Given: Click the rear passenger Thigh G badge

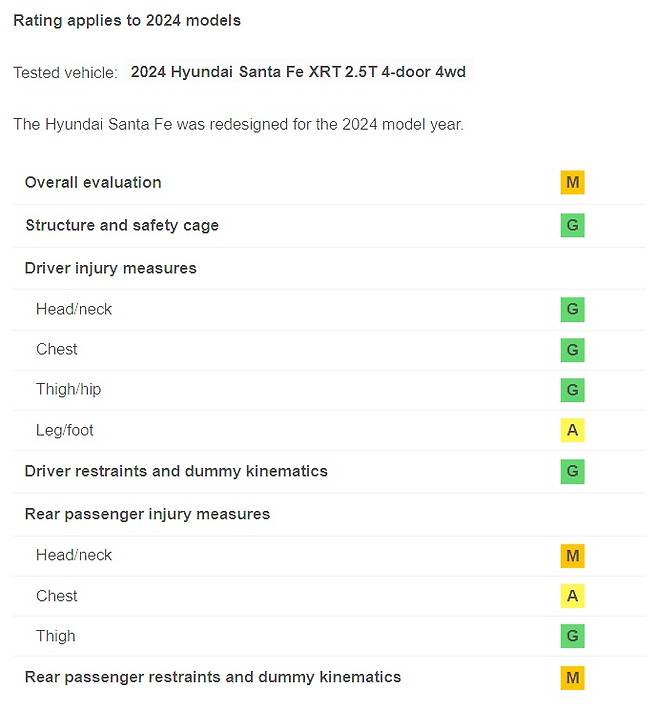Looking at the screenshot, I should tap(572, 637).
